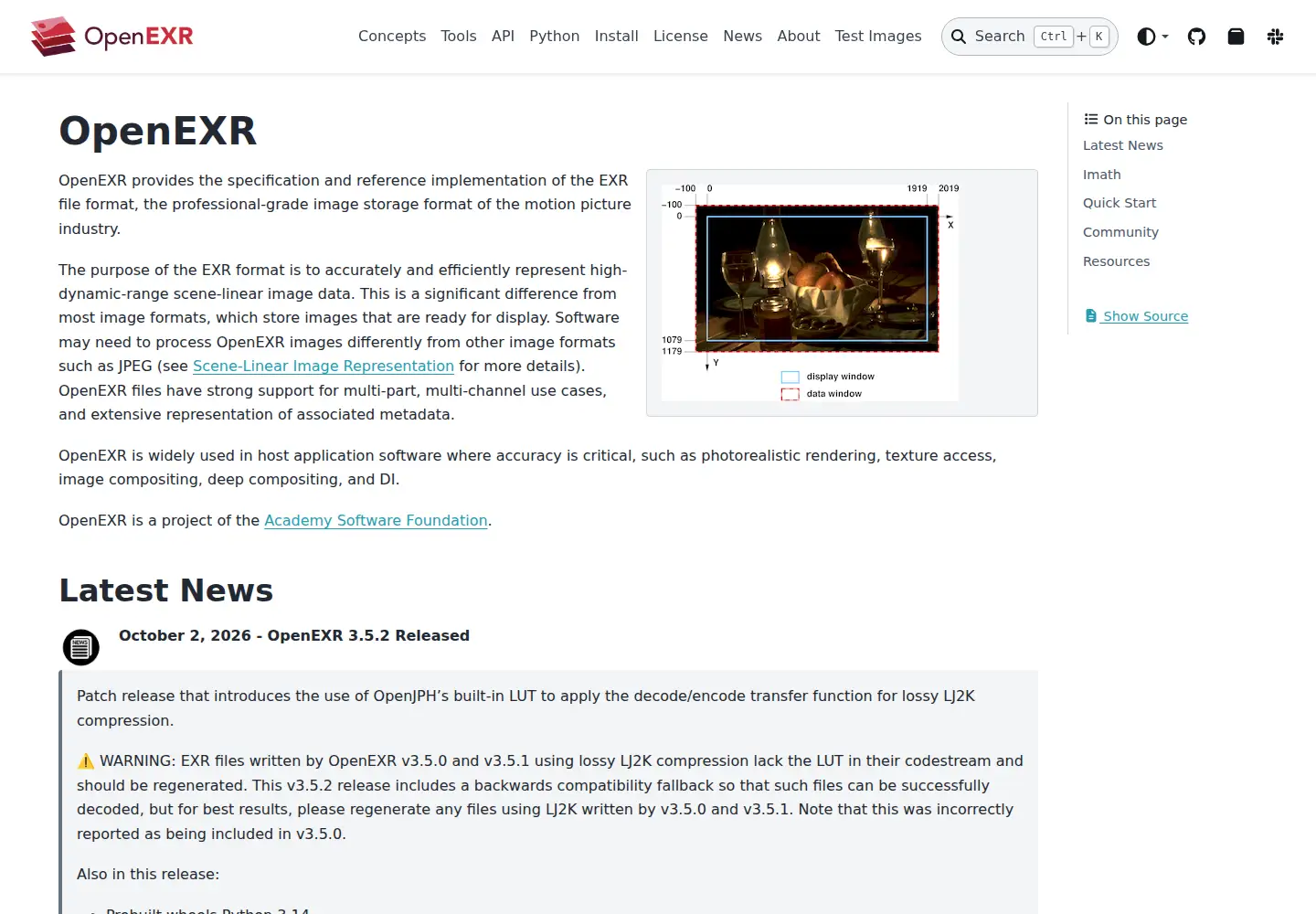Click the display window diagram image

coord(810,292)
